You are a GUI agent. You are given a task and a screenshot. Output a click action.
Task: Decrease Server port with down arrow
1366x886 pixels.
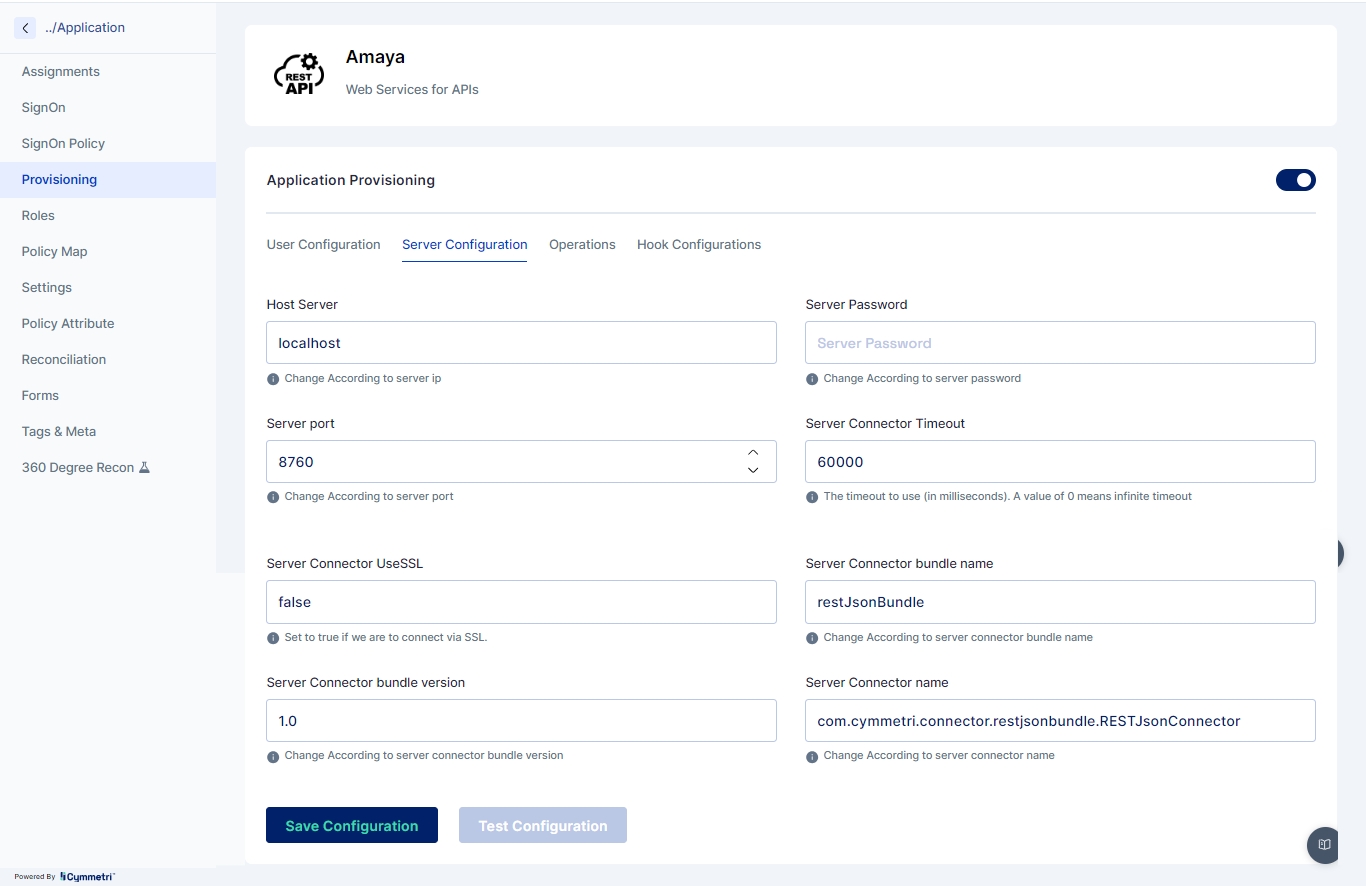pos(753,470)
